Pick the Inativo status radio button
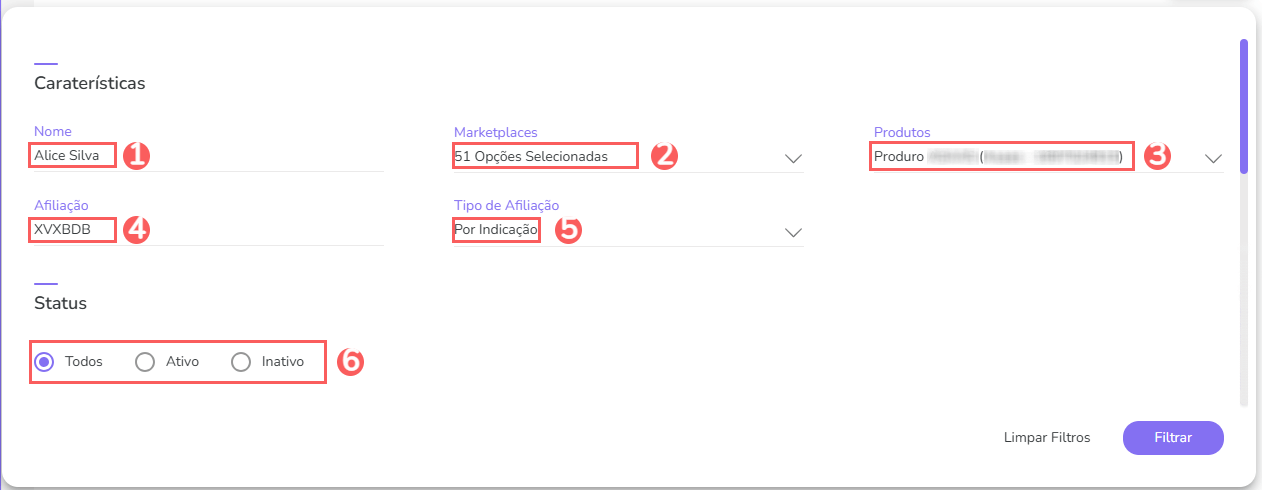The height and width of the screenshot is (490, 1262). coord(241,362)
